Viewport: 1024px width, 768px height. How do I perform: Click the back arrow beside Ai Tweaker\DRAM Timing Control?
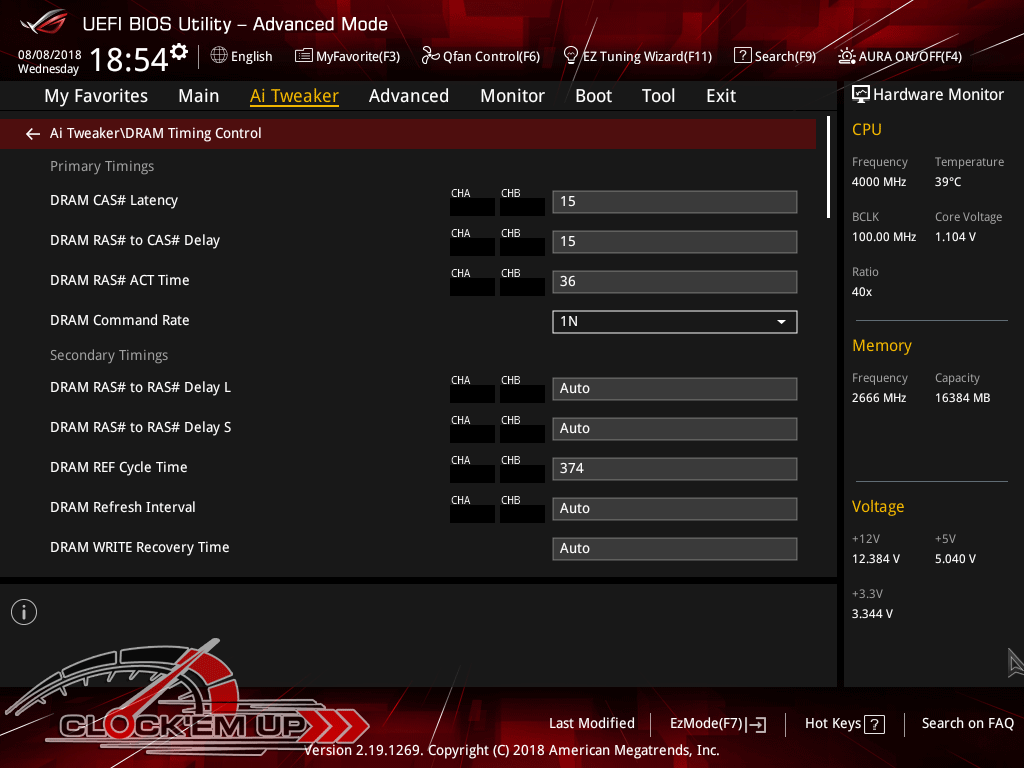tap(33, 134)
